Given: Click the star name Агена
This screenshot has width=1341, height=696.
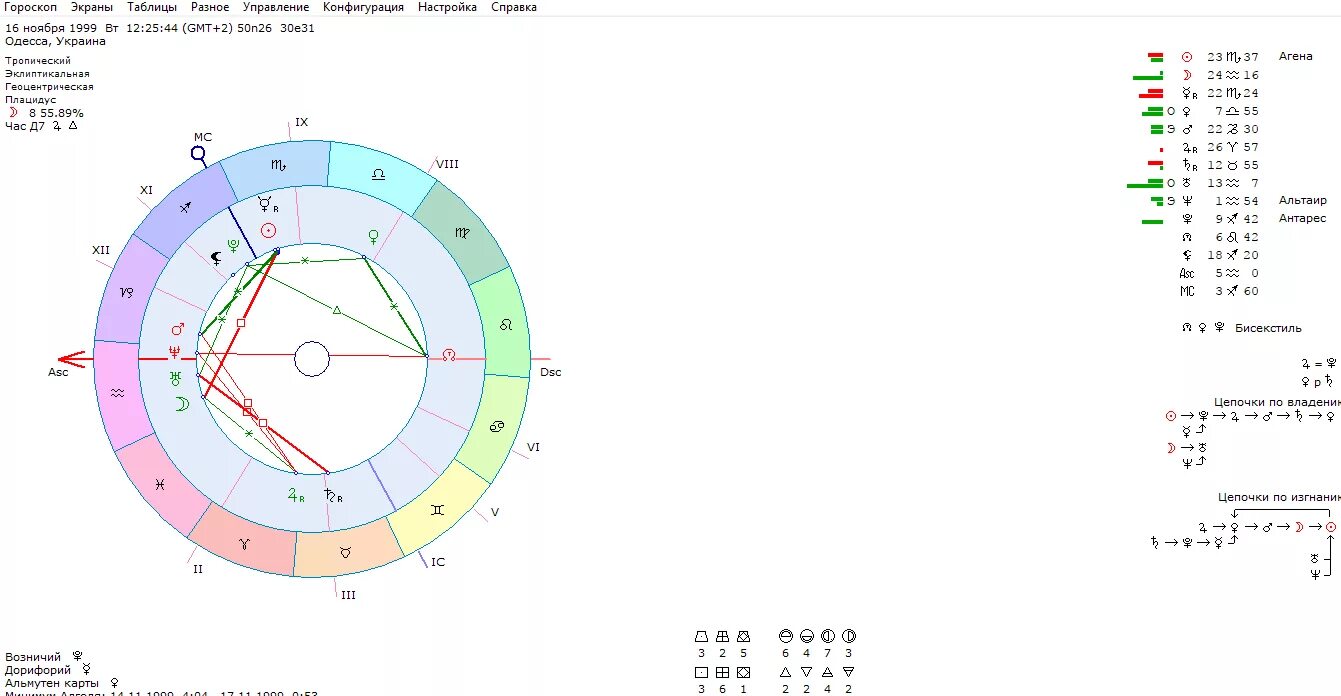Looking at the screenshot, I should pos(1295,56).
